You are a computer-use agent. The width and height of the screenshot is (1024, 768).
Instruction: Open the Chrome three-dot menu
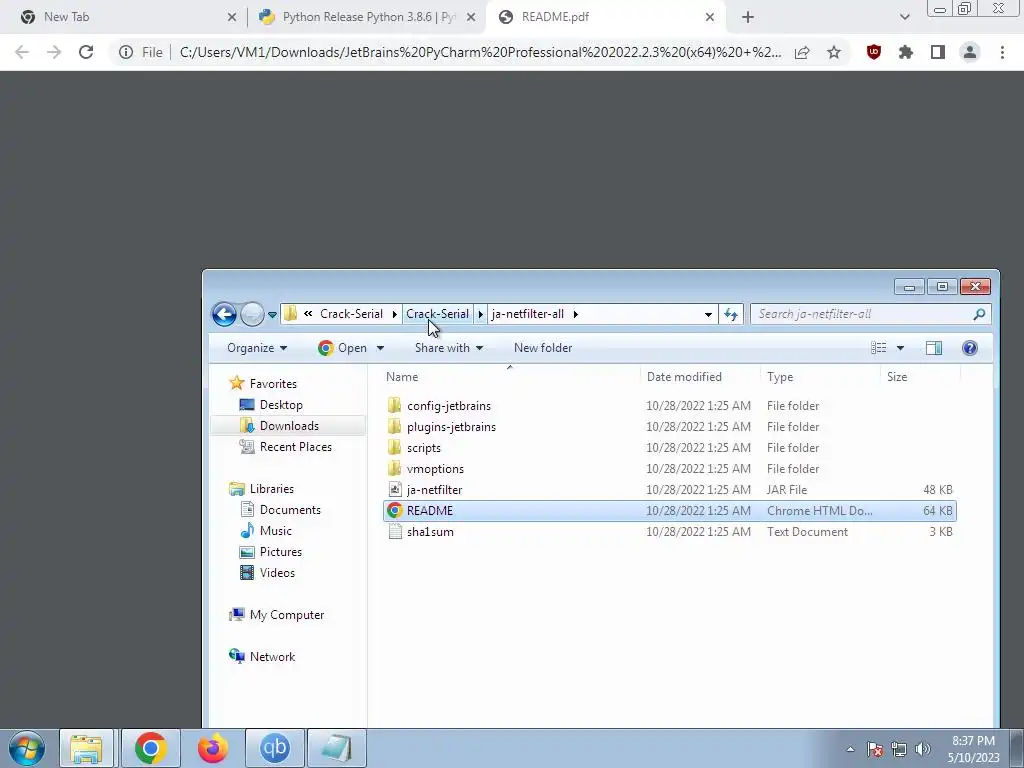pos(1002,52)
